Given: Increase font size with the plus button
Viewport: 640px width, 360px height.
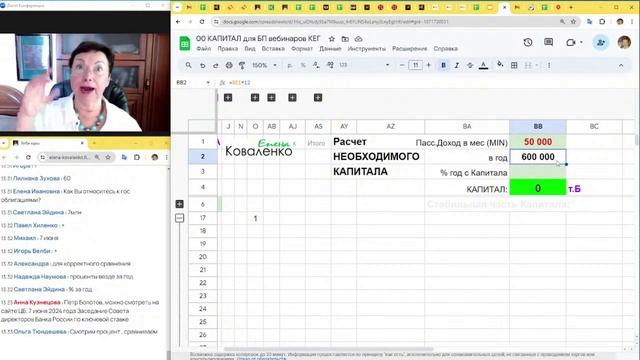Looking at the screenshot, I should pos(429,65).
